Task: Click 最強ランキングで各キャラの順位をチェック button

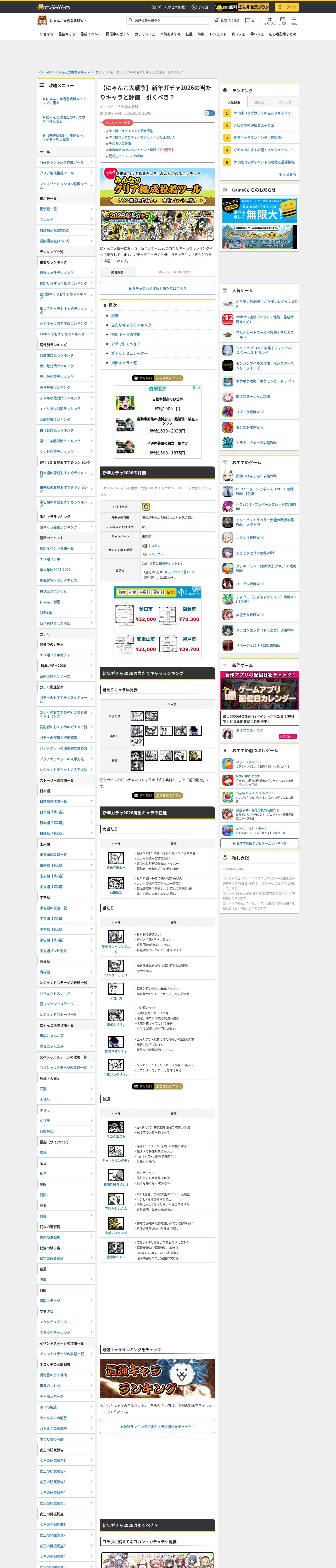Action: [157, 1427]
